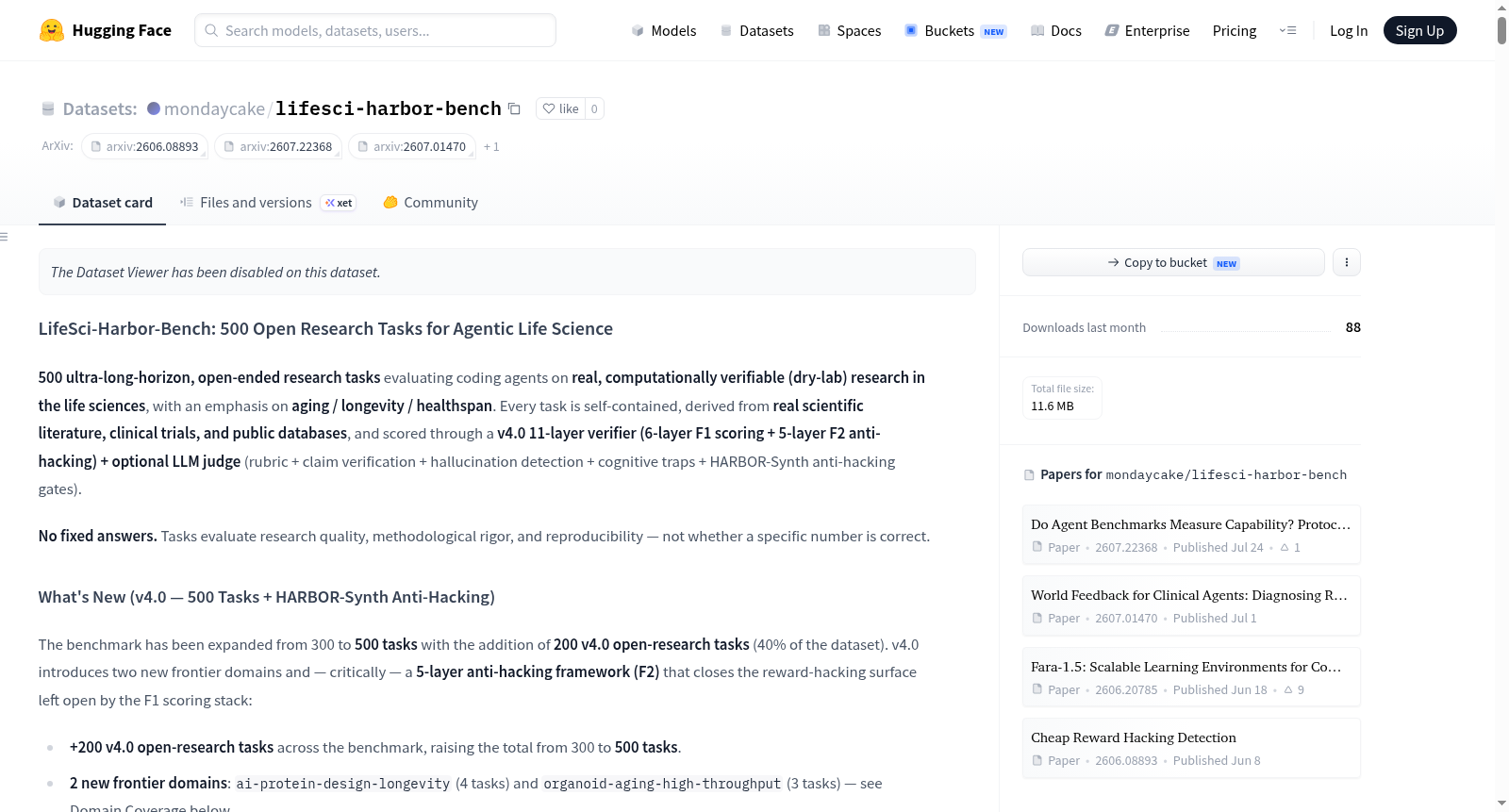
Task: Toggle the table of contents sidebar icon
Action: coord(4,237)
